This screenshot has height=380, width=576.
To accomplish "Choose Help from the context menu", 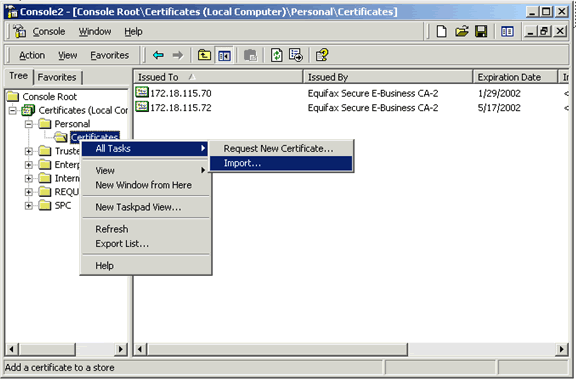I will click(x=145, y=265).
